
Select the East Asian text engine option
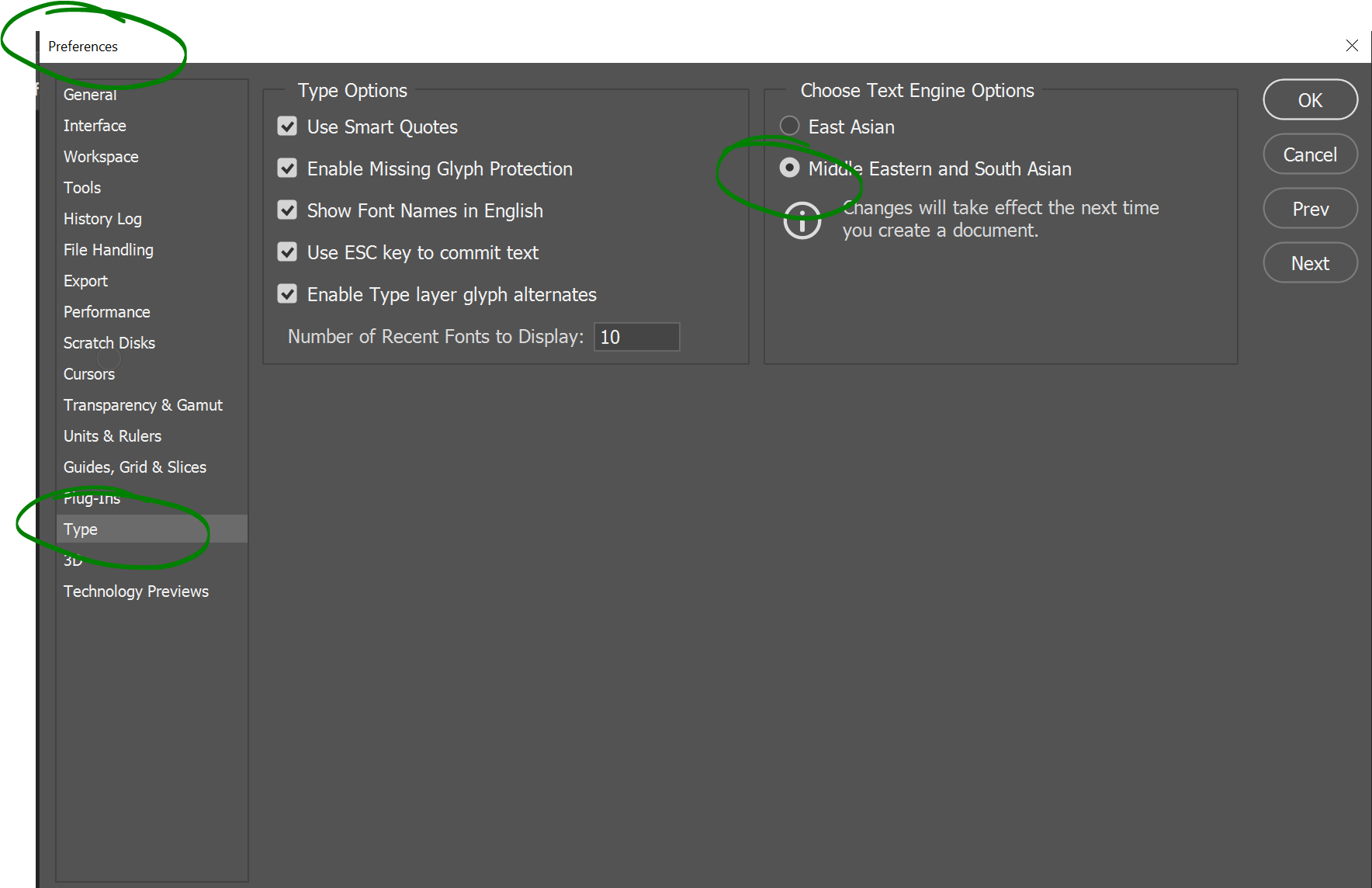789,126
